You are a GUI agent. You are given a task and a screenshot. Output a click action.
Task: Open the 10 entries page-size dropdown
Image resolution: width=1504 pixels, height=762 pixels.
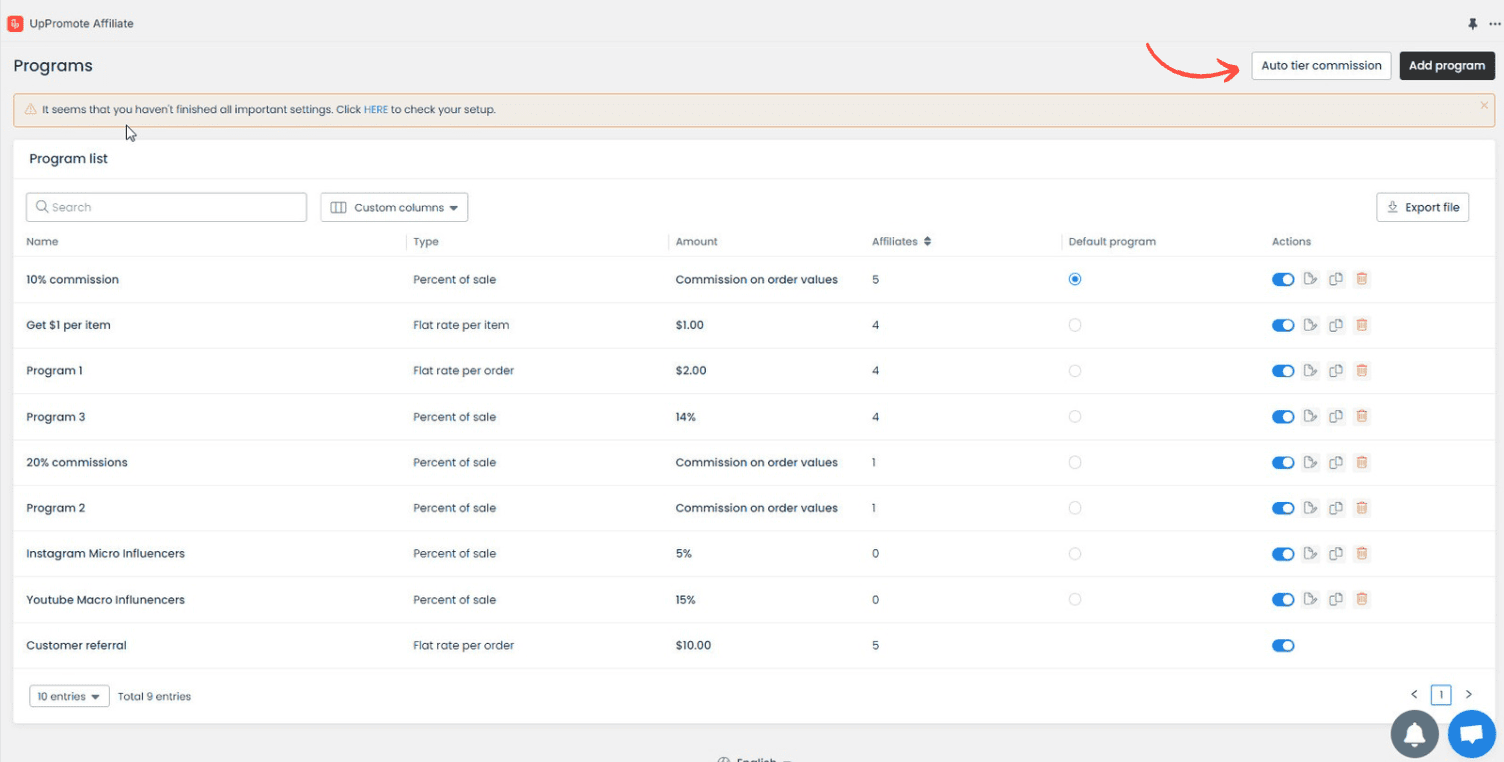tap(69, 696)
